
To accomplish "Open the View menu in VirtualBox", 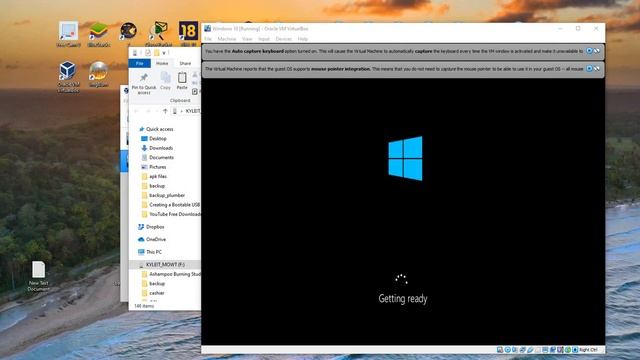I will click(x=247, y=39).
